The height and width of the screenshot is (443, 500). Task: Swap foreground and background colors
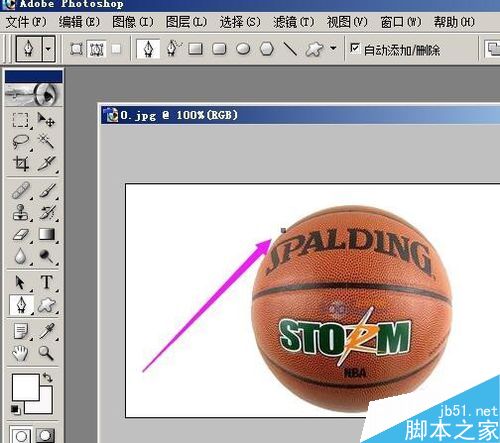pos(48,377)
